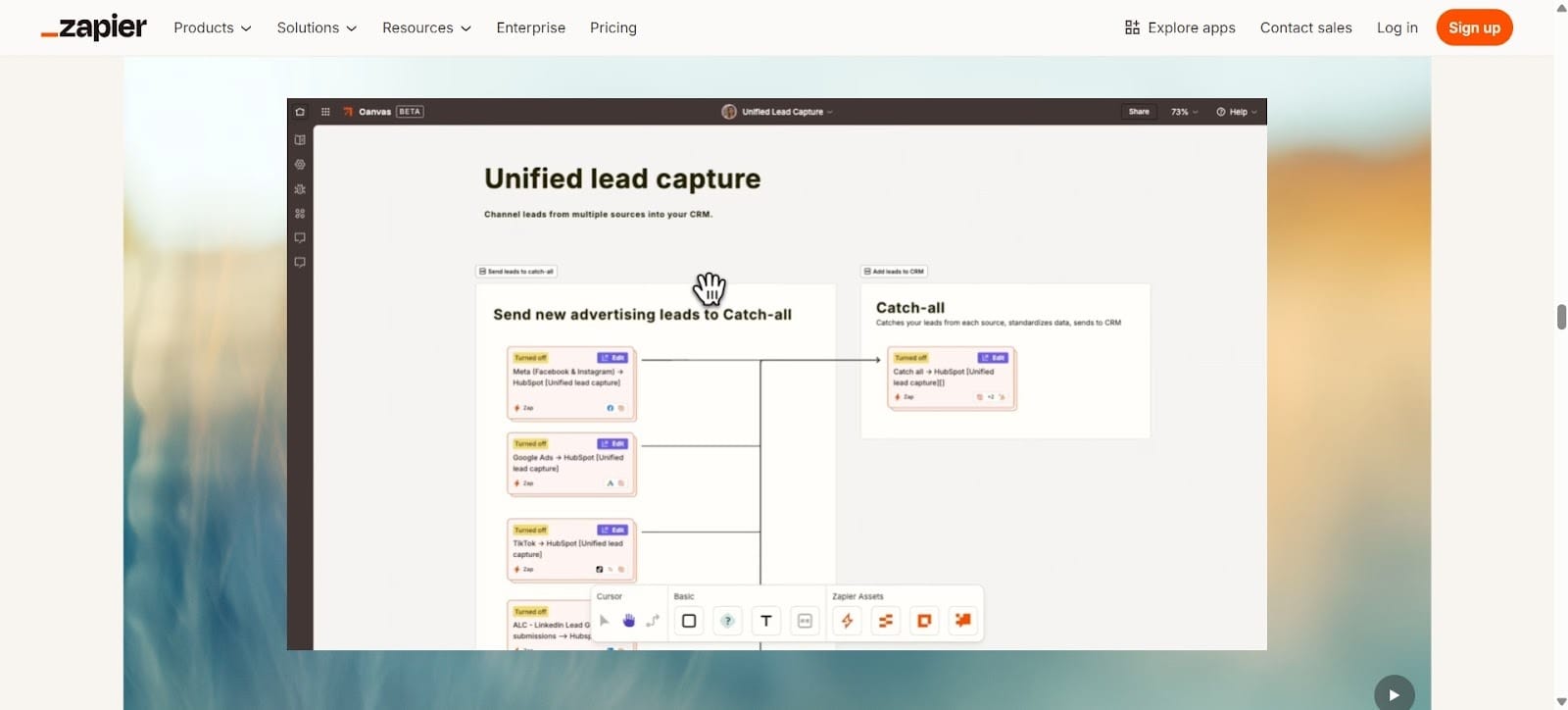1568x710 pixels.
Task: Select the question-mark decision shape tool
Action: tap(727, 621)
